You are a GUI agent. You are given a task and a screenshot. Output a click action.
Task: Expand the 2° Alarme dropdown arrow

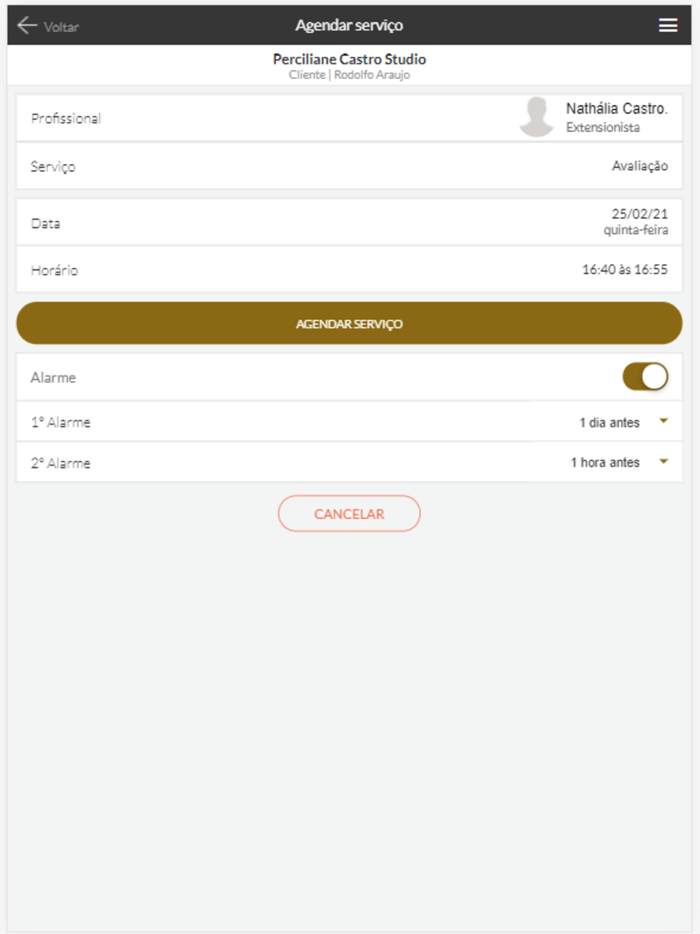point(663,462)
